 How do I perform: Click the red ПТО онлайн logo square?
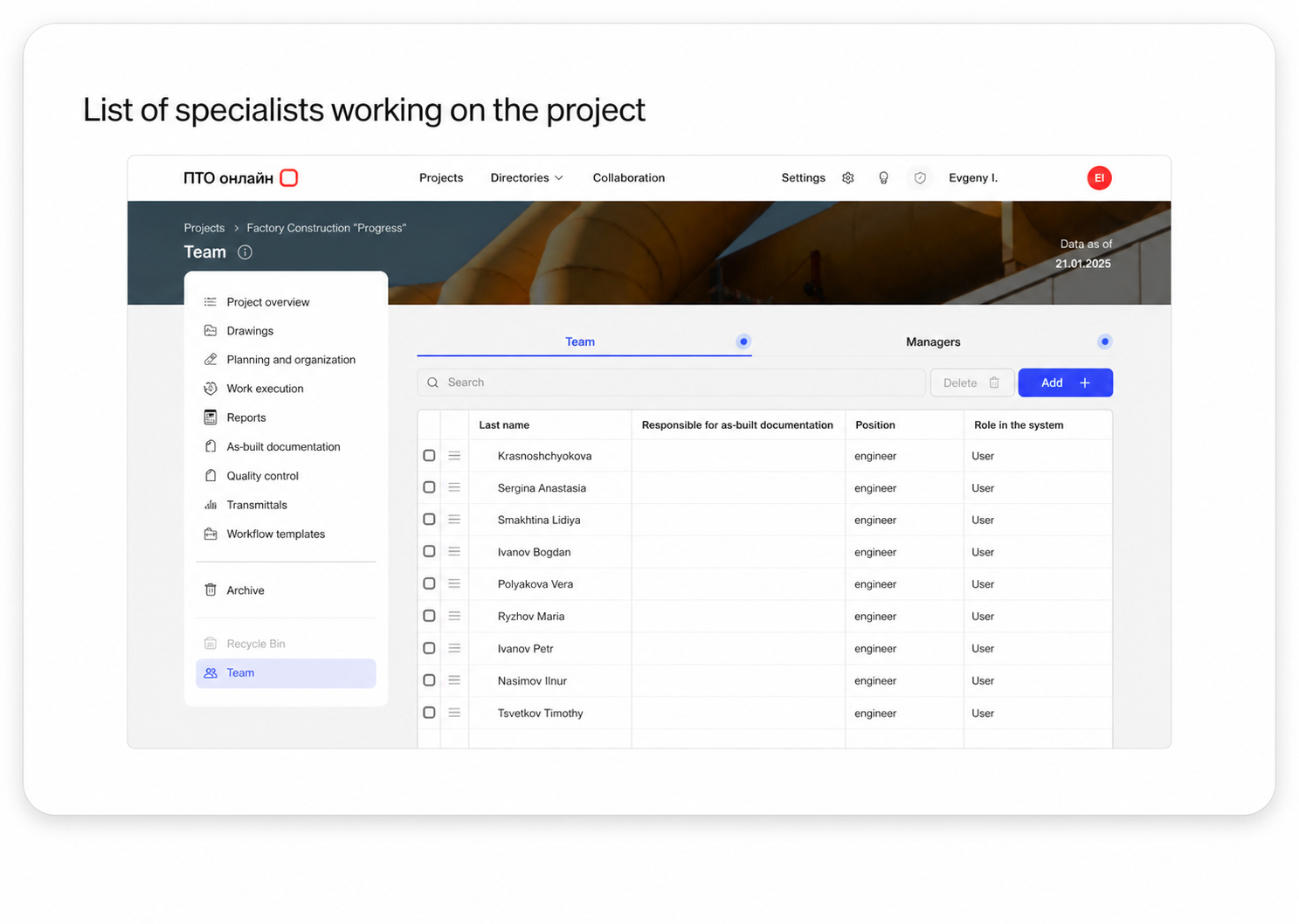[x=289, y=178]
